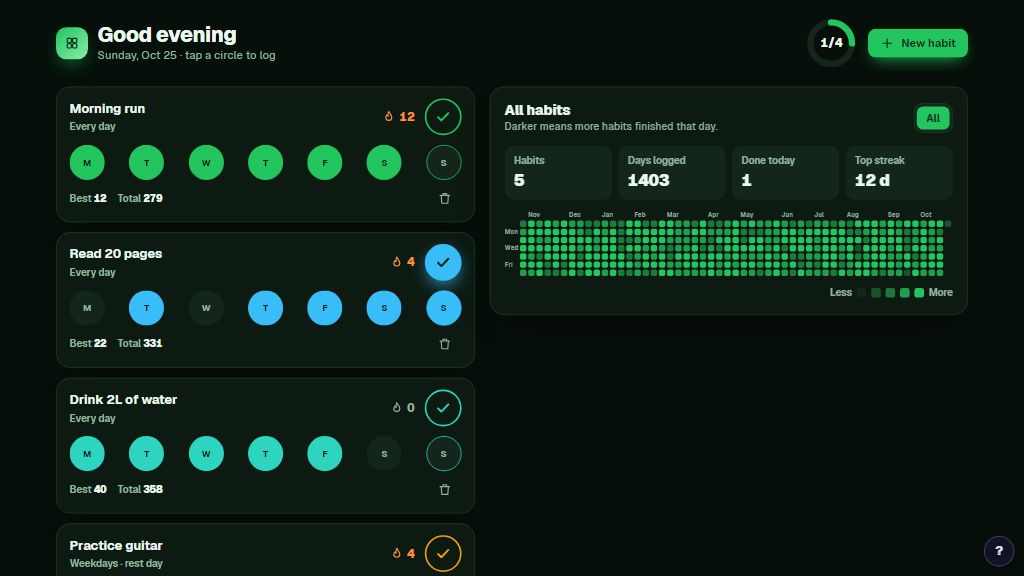
Task: Toggle Wednesday circle for Drink 2L water
Action: point(206,454)
